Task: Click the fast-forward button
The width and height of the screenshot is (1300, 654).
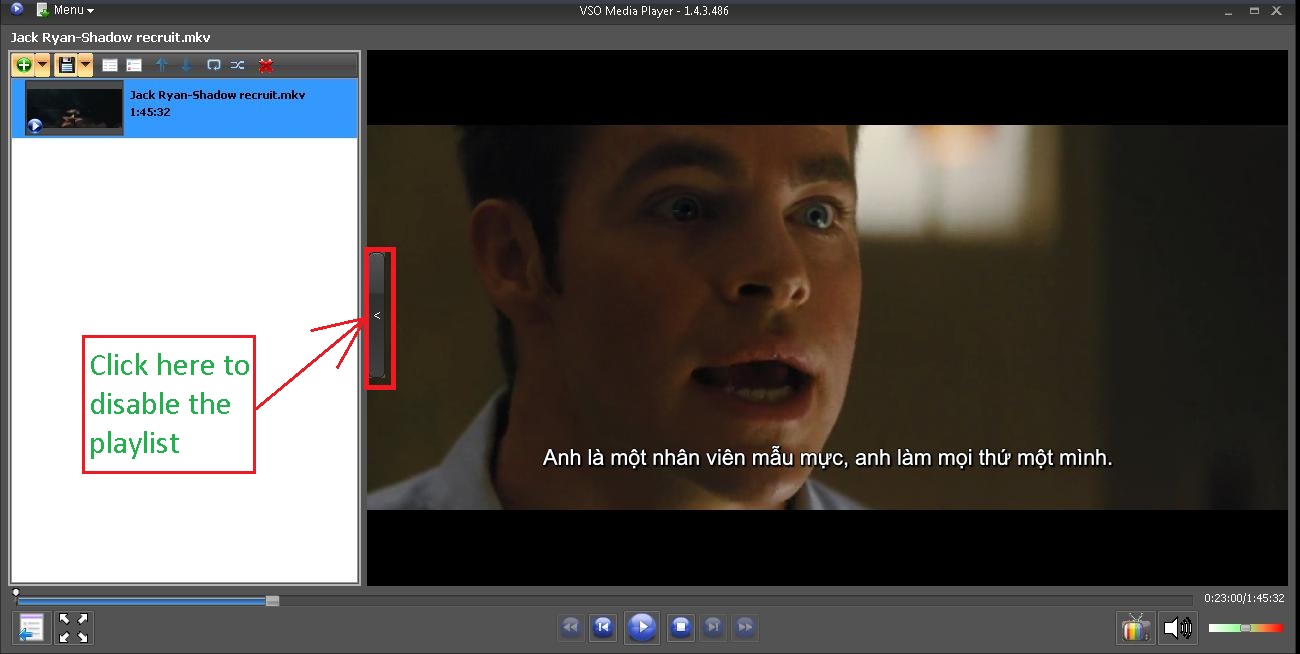Action: (x=745, y=627)
